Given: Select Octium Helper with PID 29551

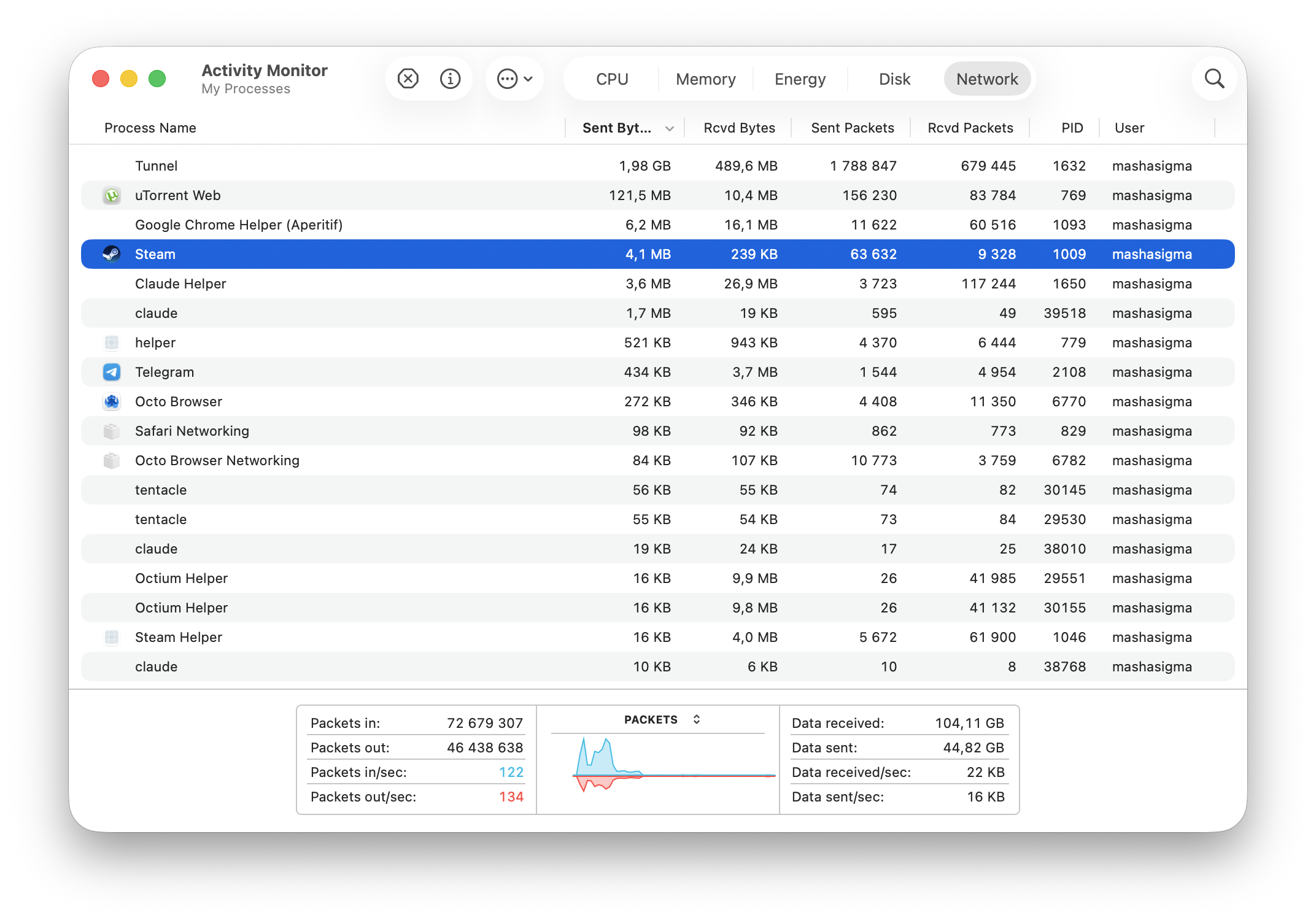Looking at the screenshot, I should coord(658,578).
